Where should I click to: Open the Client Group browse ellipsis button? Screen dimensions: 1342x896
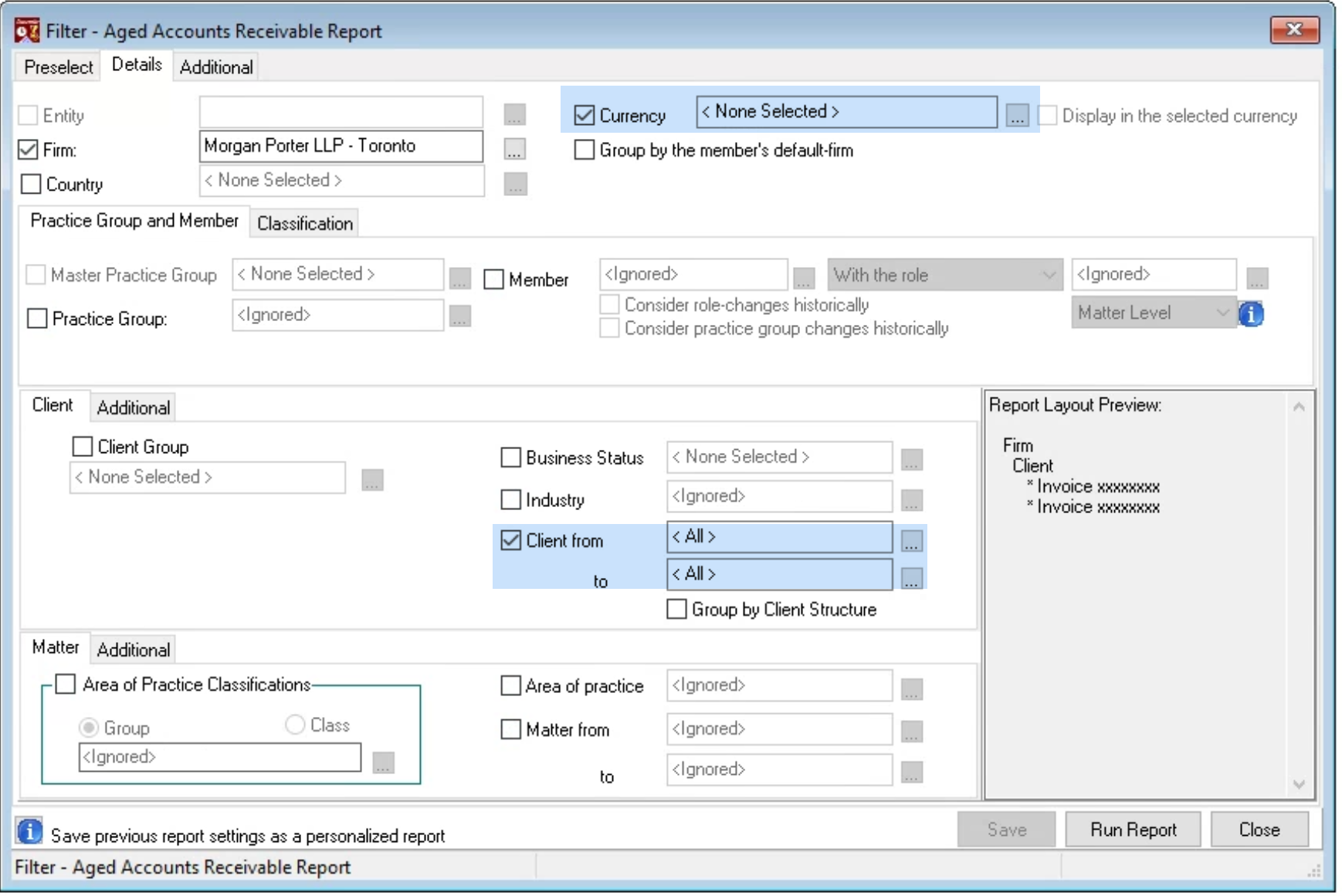pyautogui.click(x=373, y=479)
